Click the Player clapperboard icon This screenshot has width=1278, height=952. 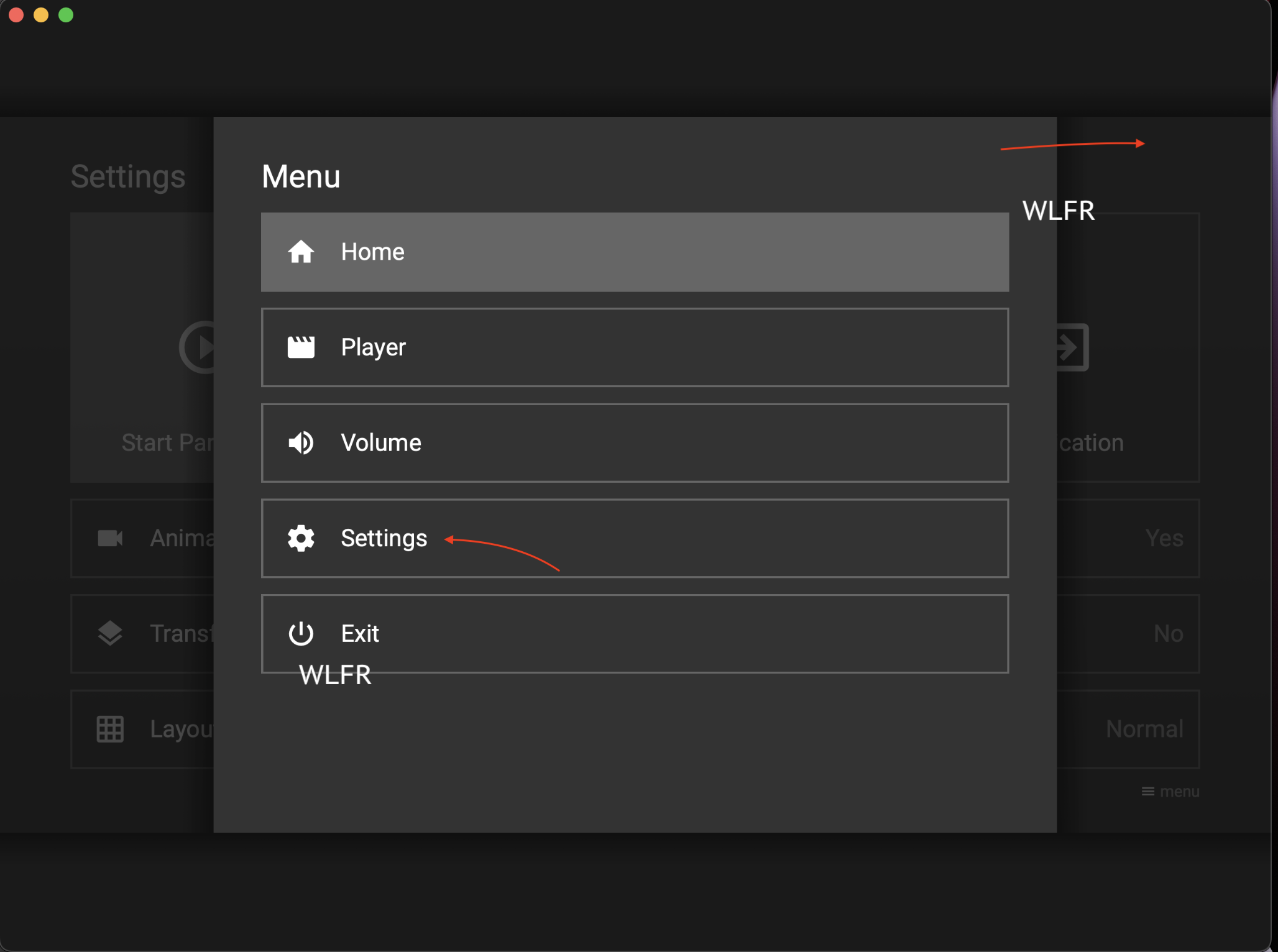click(x=301, y=347)
